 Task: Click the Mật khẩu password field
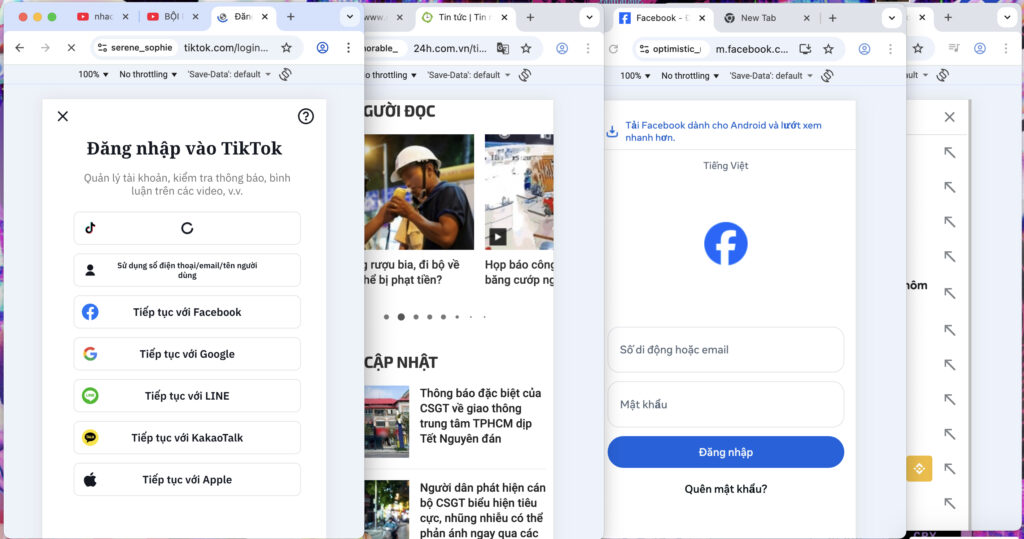[x=725, y=404]
